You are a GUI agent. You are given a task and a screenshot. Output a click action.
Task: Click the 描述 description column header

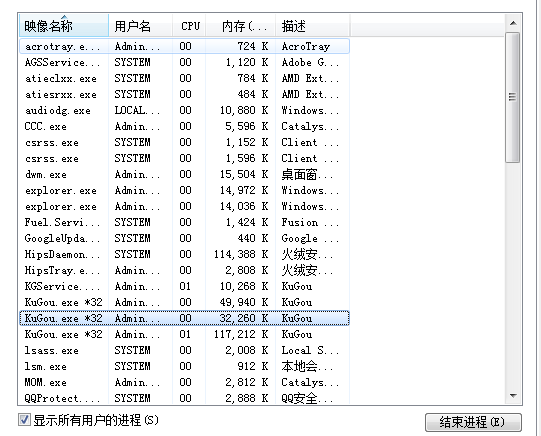click(x=313, y=26)
